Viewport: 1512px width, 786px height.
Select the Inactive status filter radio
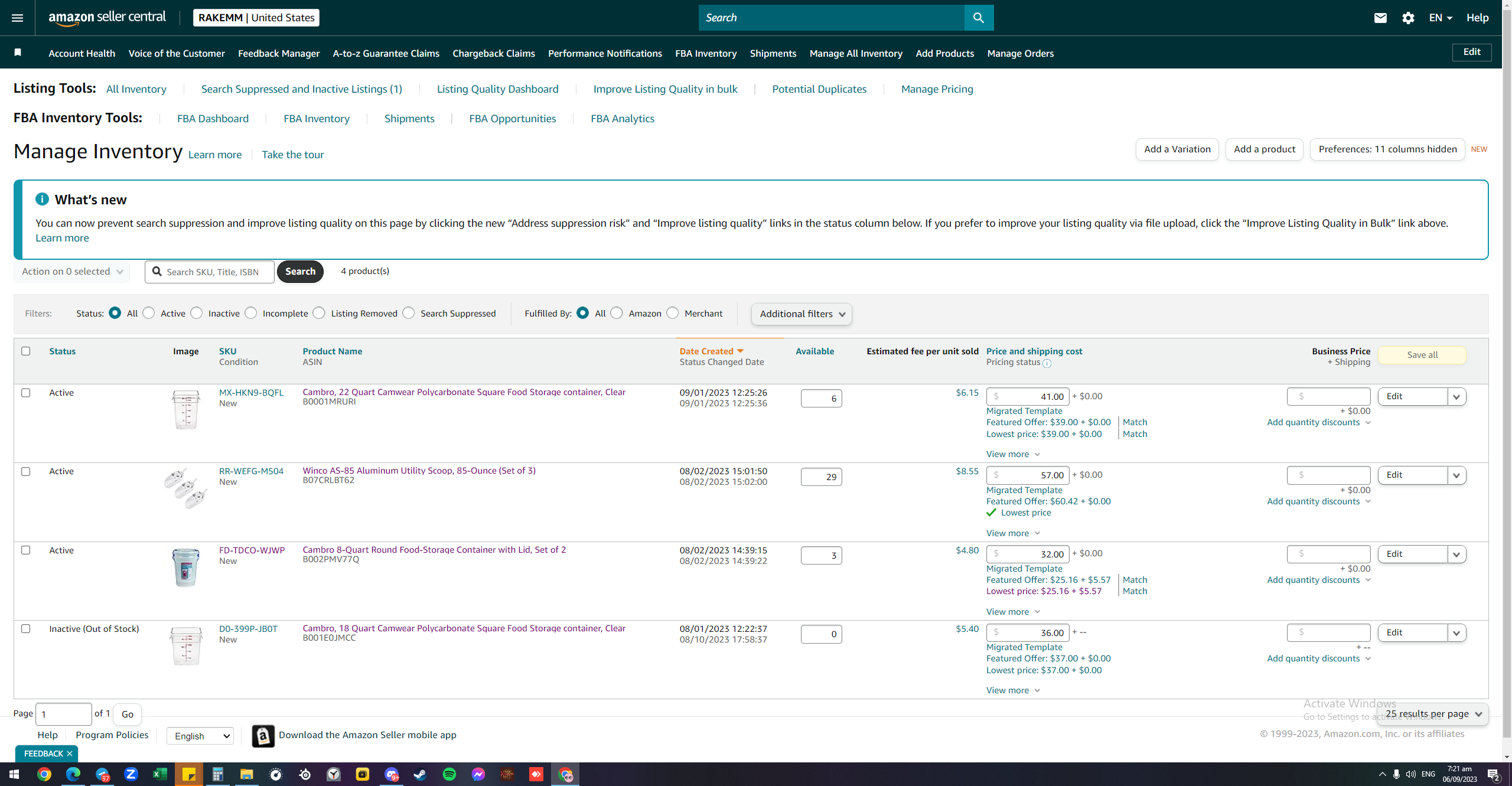click(x=197, y=313)
